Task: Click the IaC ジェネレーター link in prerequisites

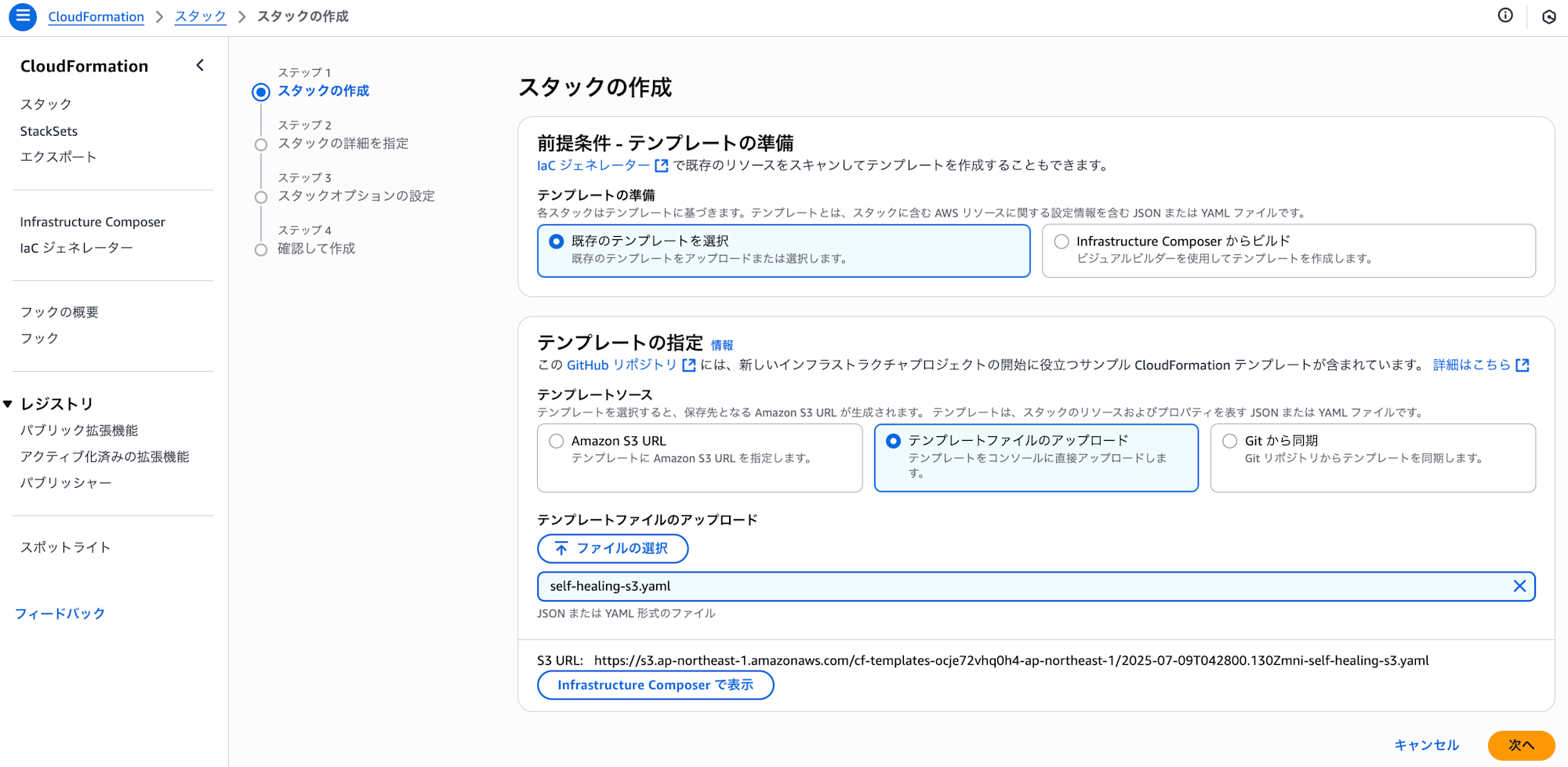Action: point(593,165)
